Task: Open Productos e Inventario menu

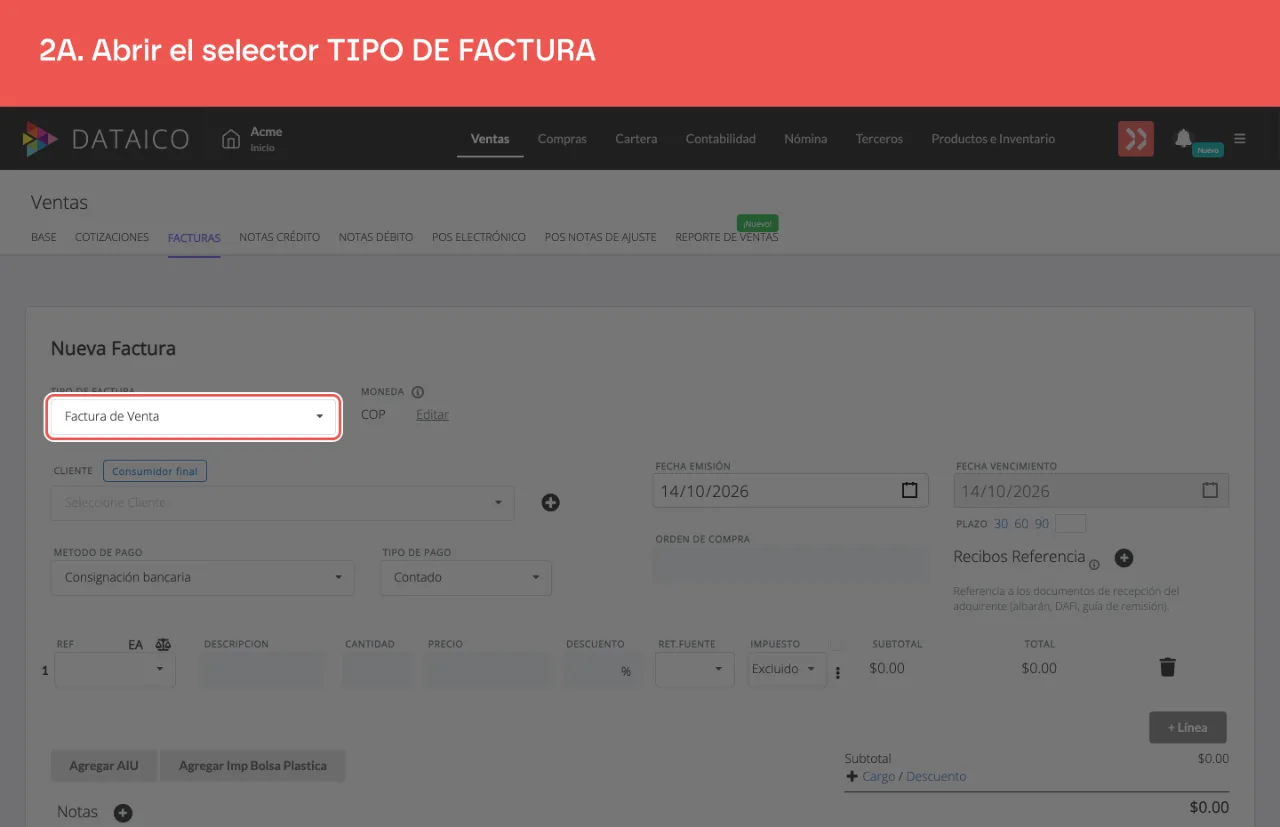Action: [x=993, y=139]
